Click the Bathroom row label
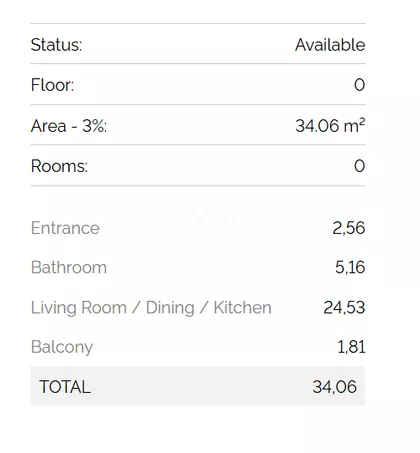420x453 pixels. (x=69, y=268)
